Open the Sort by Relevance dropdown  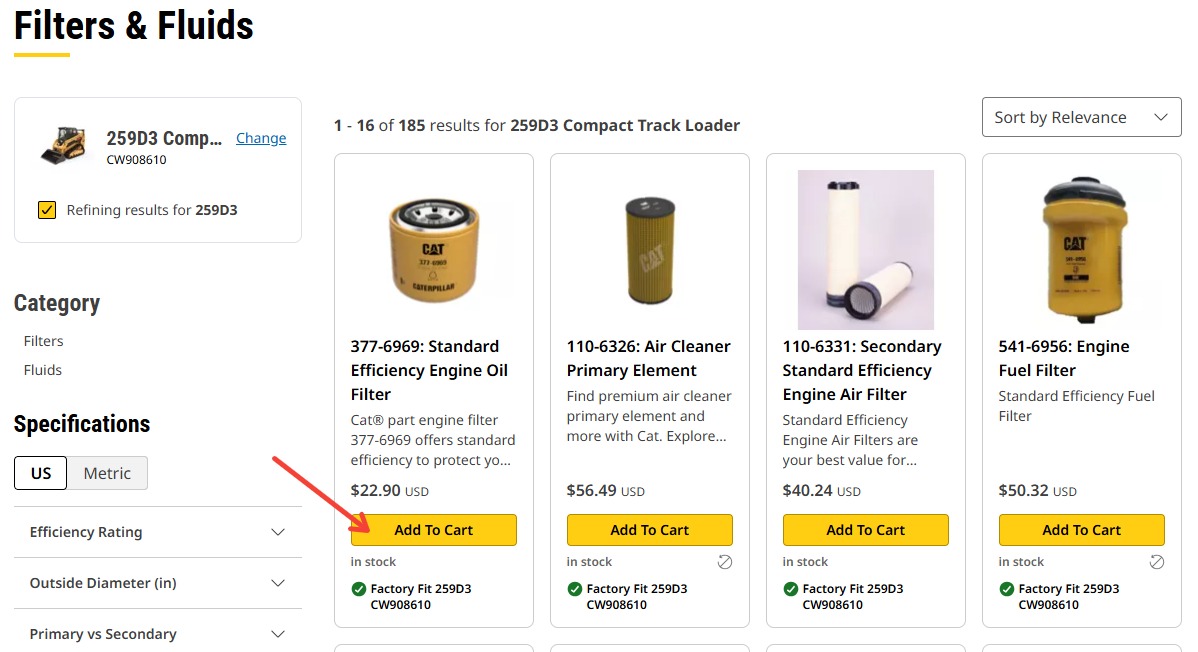pos(1081,117)
